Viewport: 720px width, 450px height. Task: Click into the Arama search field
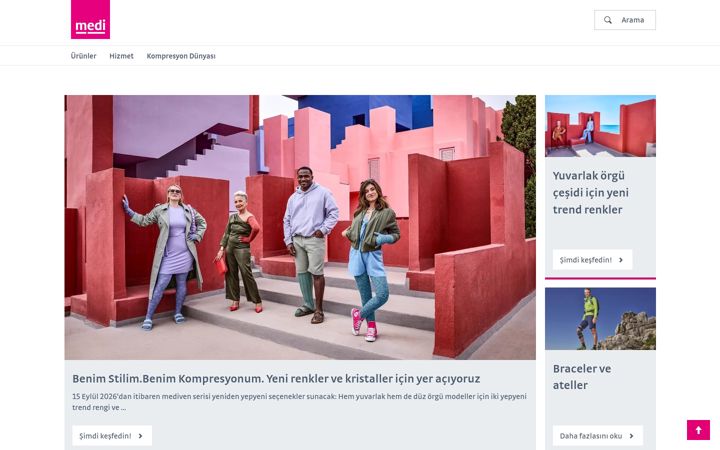[625, 20]
